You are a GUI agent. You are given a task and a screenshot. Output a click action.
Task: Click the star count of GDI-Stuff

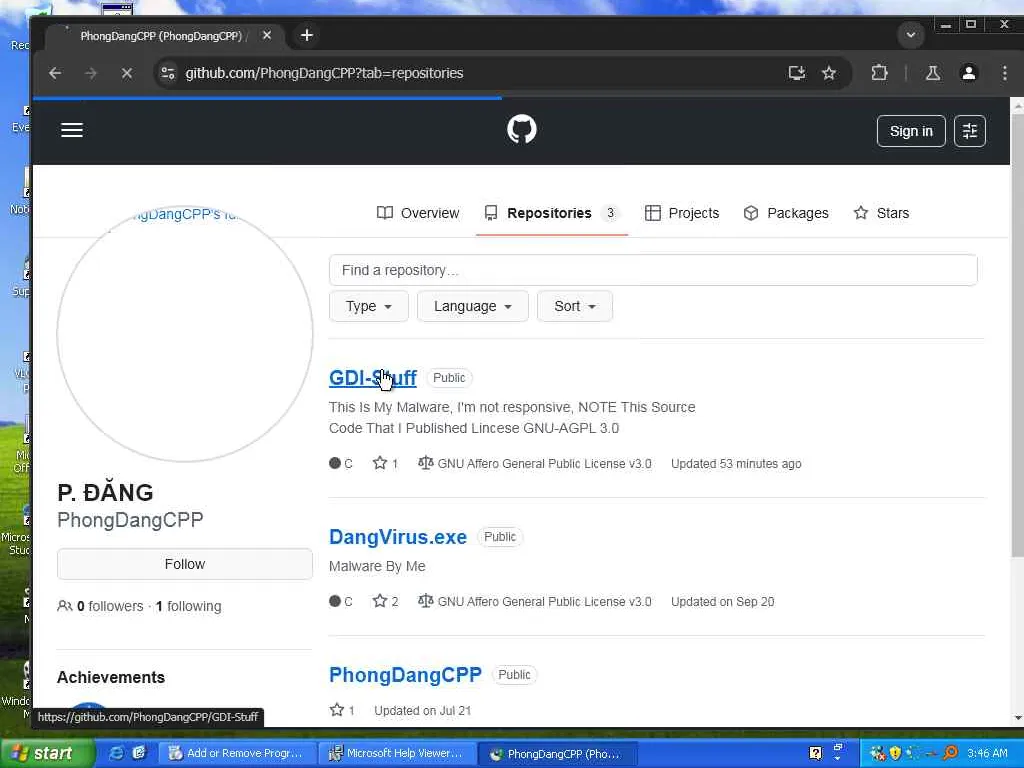pos(385,464)
